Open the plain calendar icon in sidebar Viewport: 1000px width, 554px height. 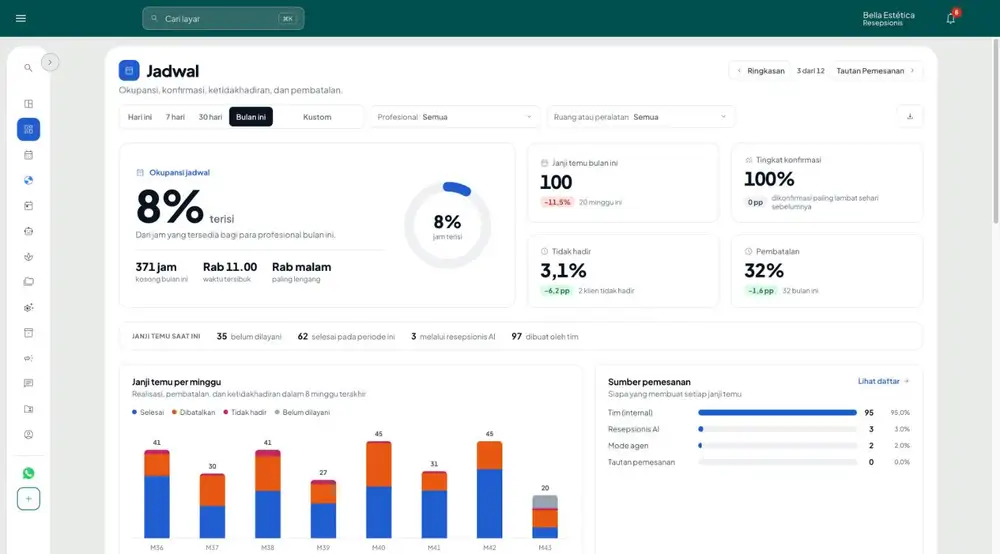point(28,155)
